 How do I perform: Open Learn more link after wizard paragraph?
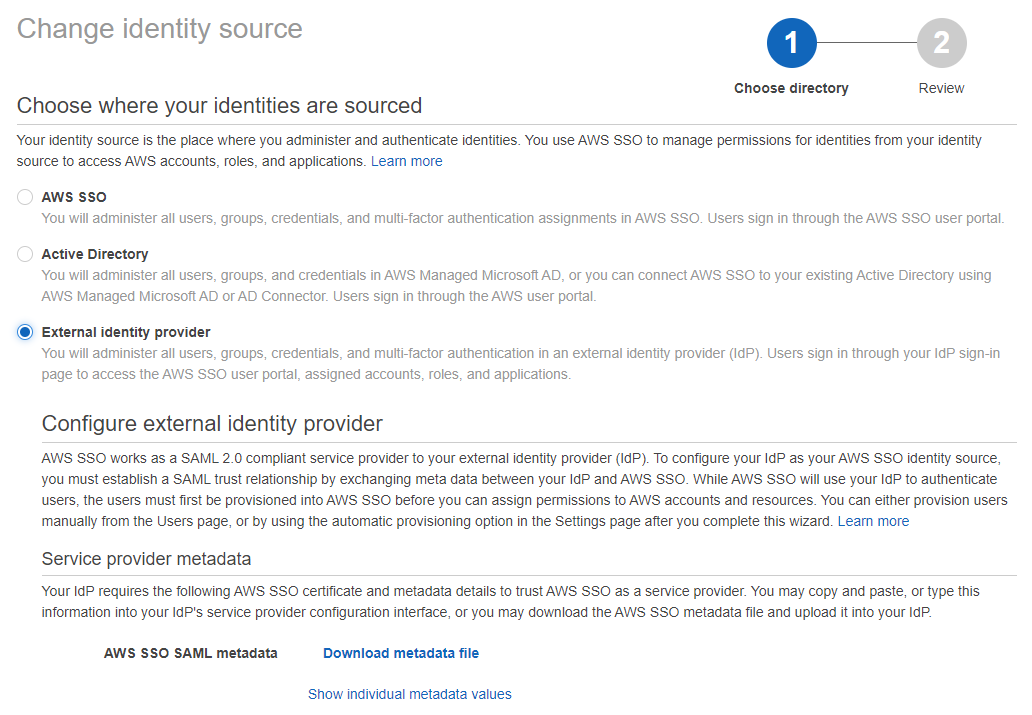point(873,521)
